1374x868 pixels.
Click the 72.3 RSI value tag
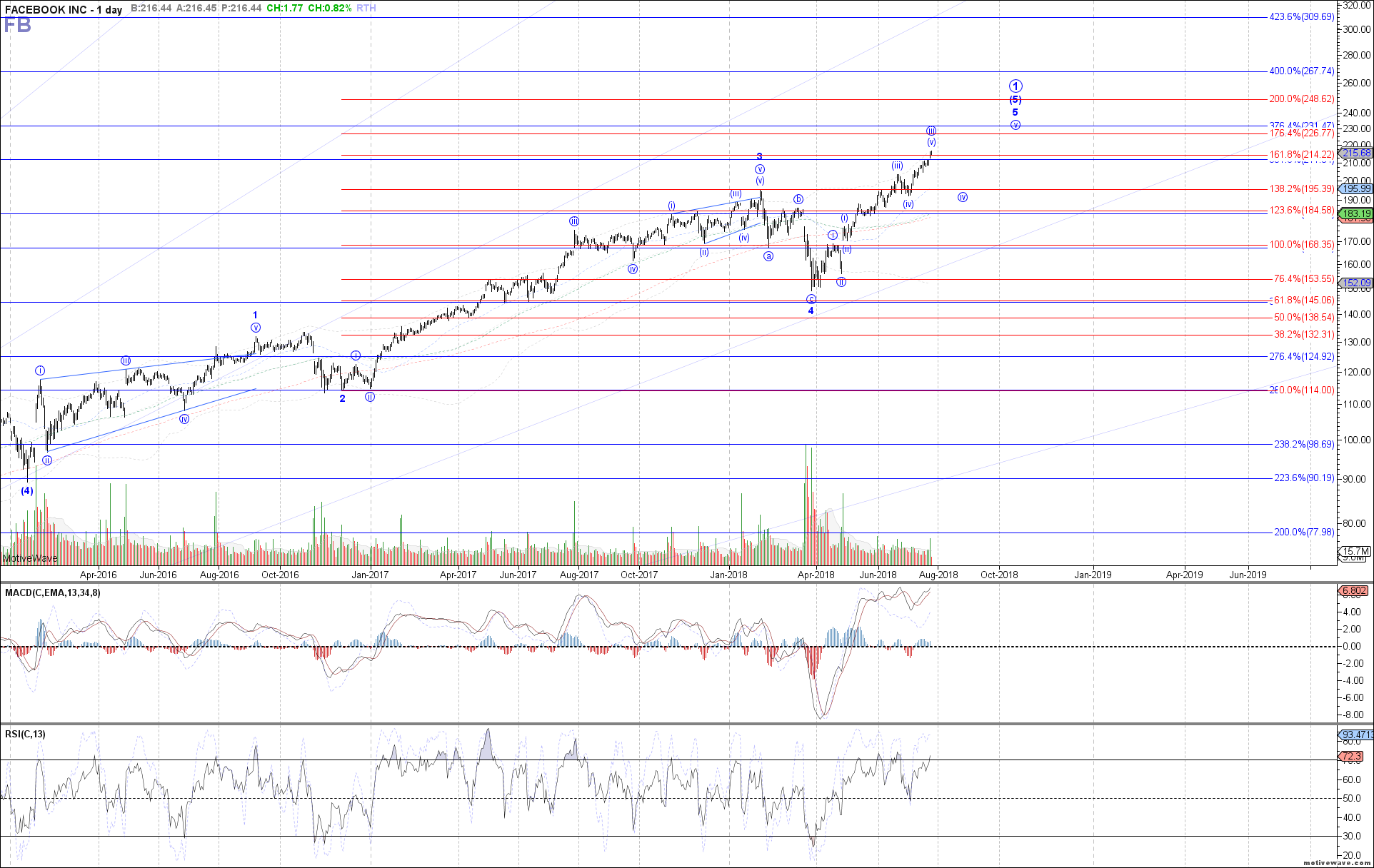1351,756
